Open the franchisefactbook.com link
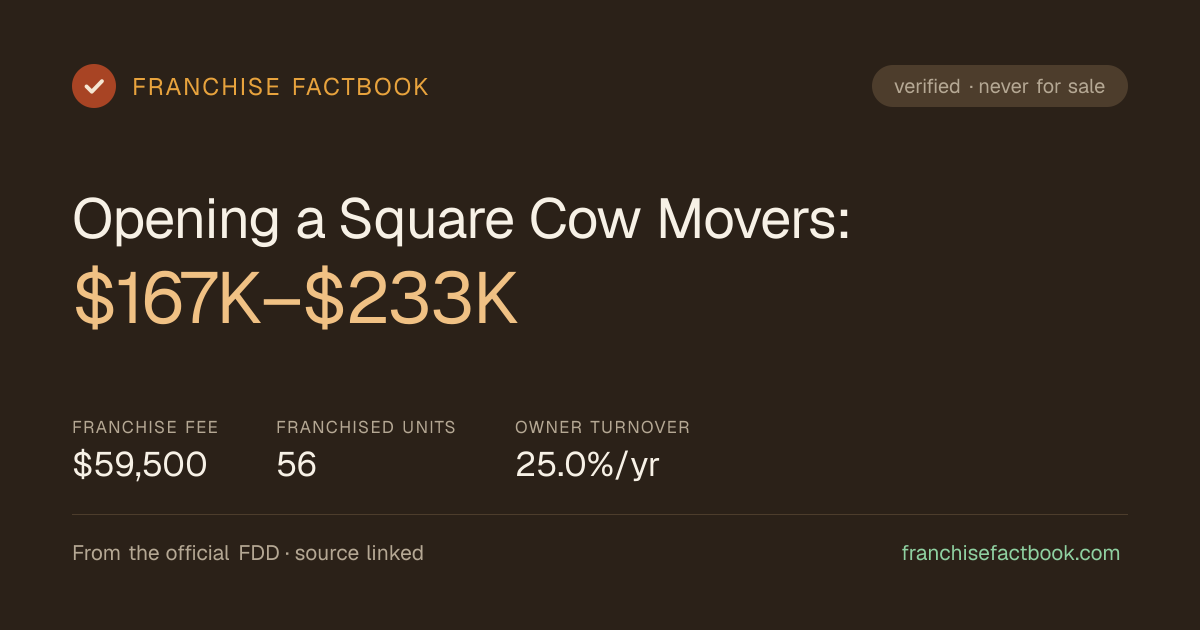The width and height of the screenshot is (1200, 630). pyautogui.click(x=1011, y=553)
